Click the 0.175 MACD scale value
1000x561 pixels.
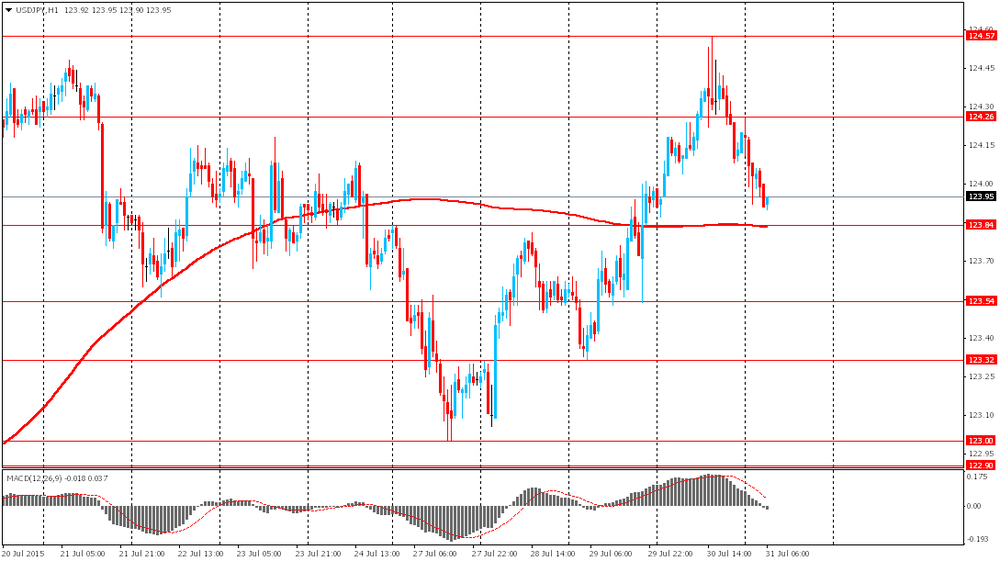pos(978,477)
